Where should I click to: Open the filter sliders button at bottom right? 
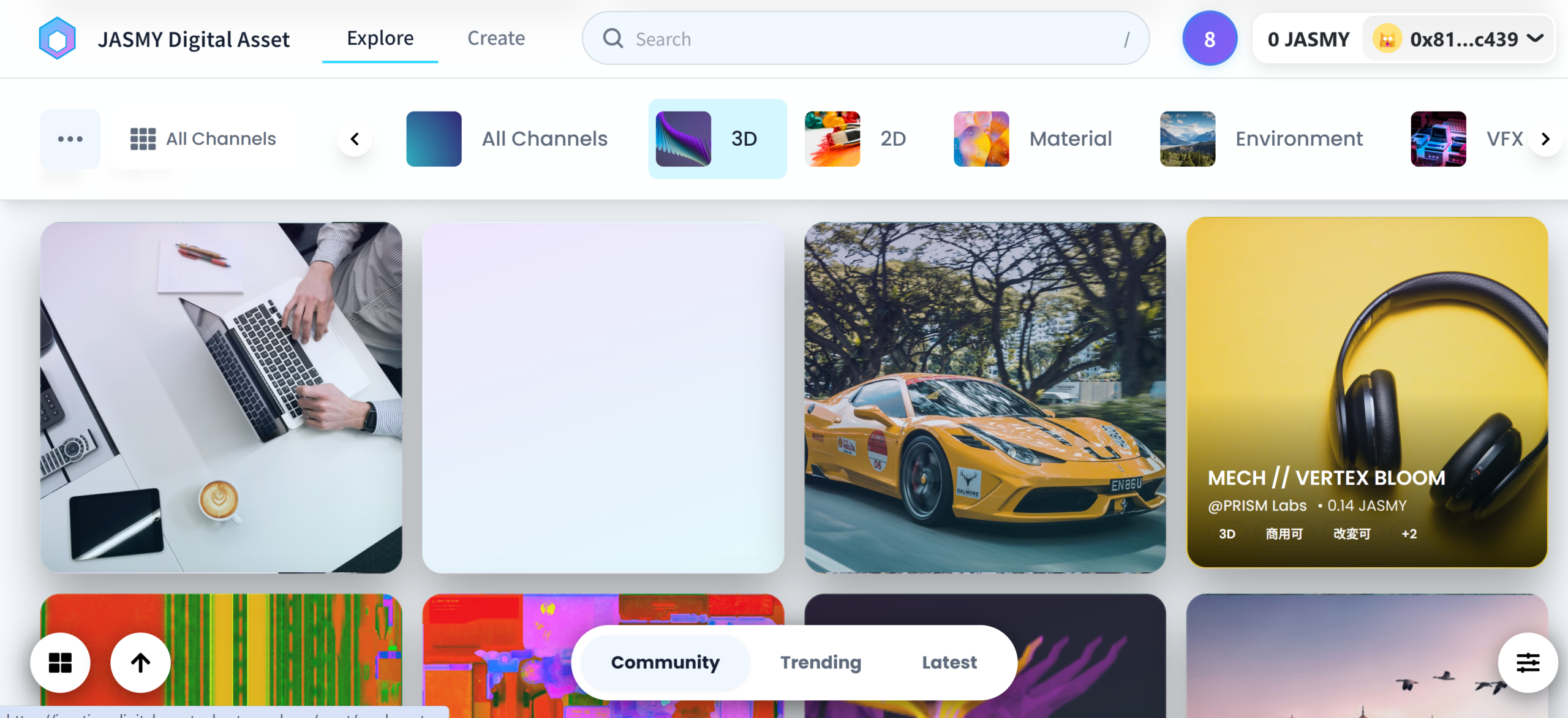pos(1528,662)
